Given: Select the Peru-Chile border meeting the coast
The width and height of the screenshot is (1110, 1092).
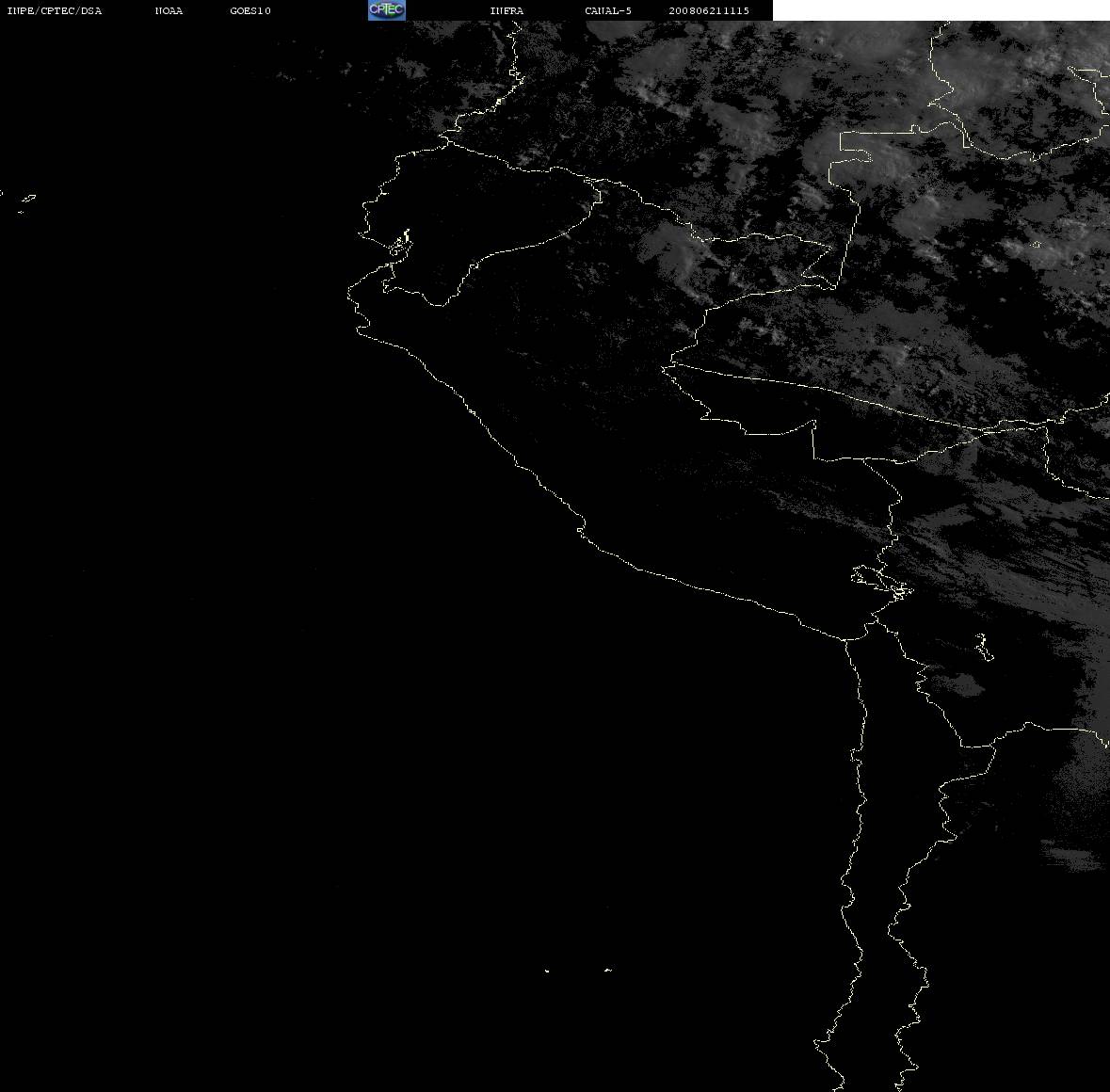Looking at the screenshot, I should point(845,639).
